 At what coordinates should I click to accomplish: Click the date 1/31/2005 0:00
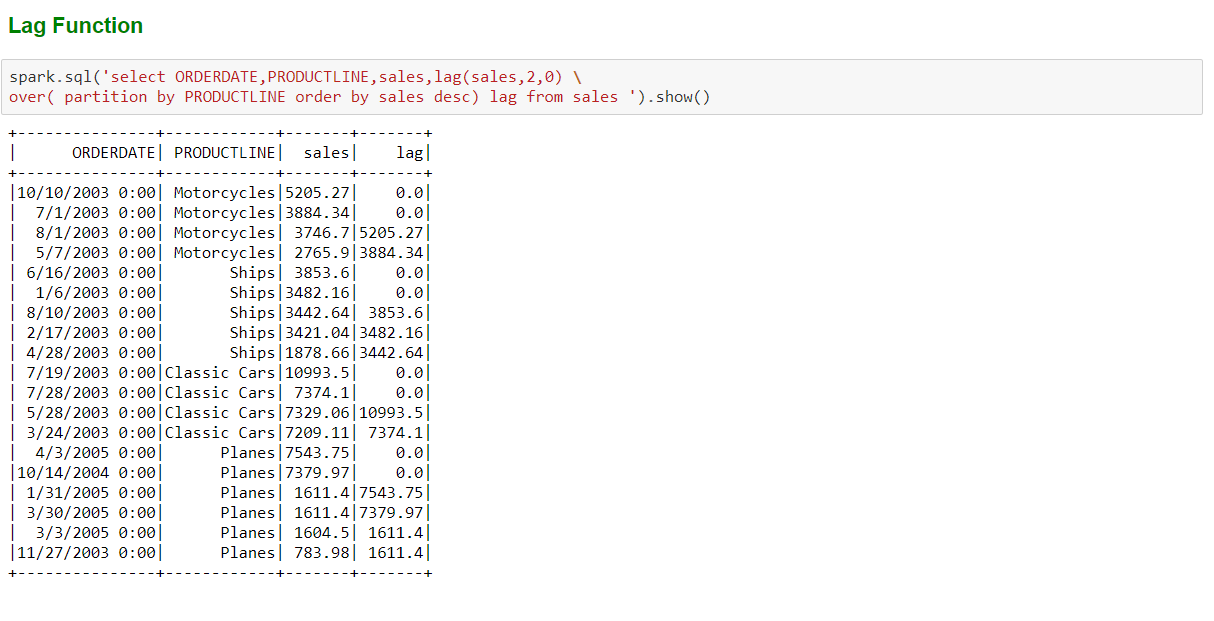click(x=91, y=493)
